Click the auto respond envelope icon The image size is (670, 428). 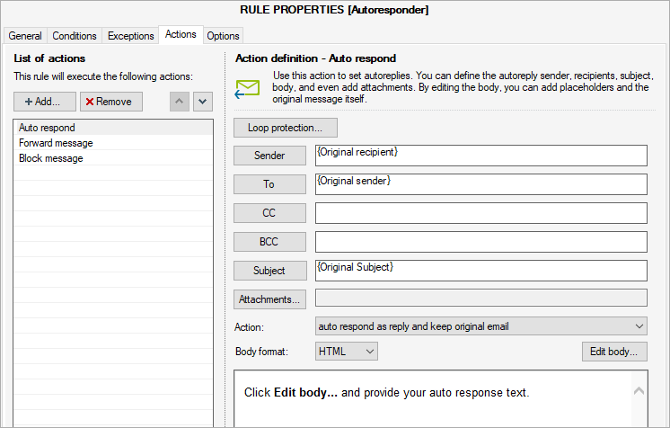click(x=247, y=89)
